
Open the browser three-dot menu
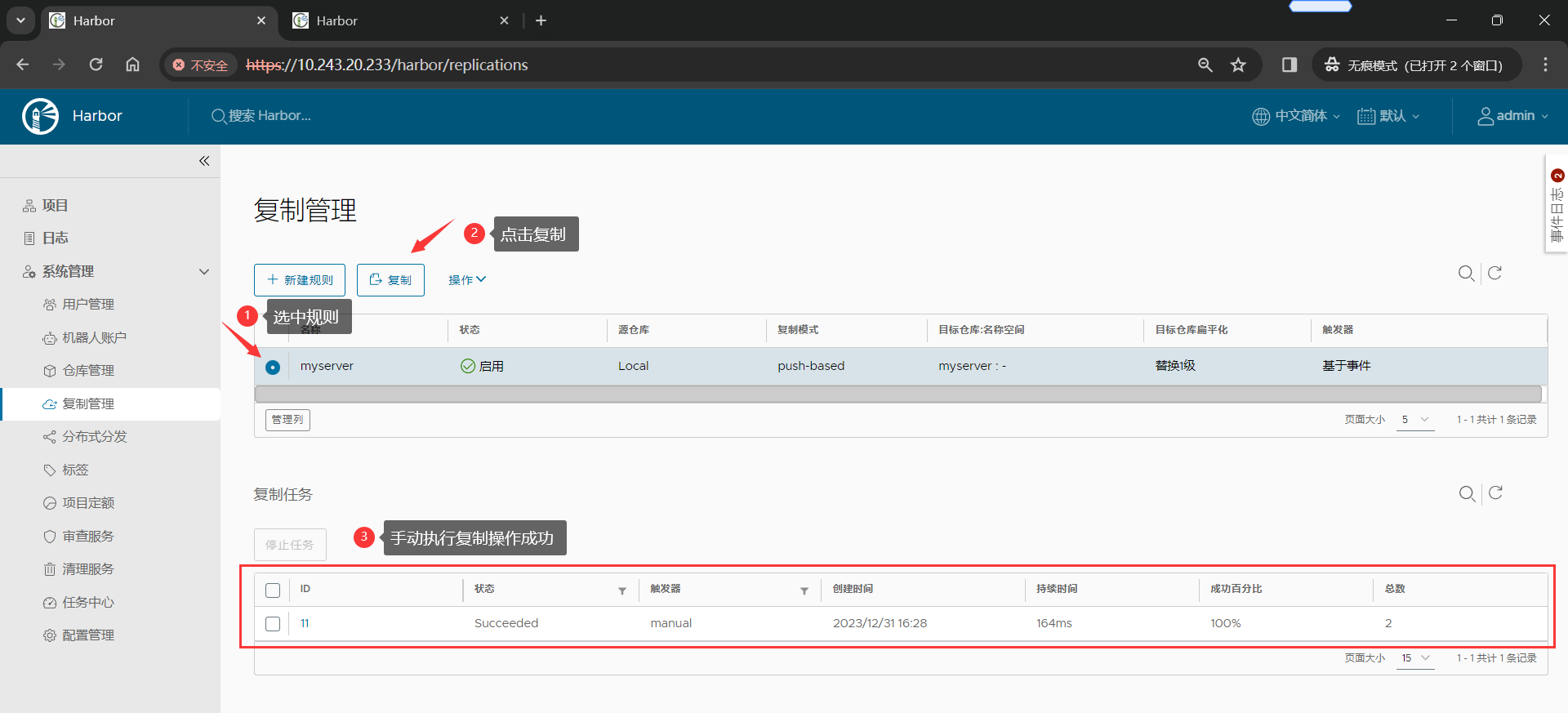pyautogui.click(x=1545, y=65)
